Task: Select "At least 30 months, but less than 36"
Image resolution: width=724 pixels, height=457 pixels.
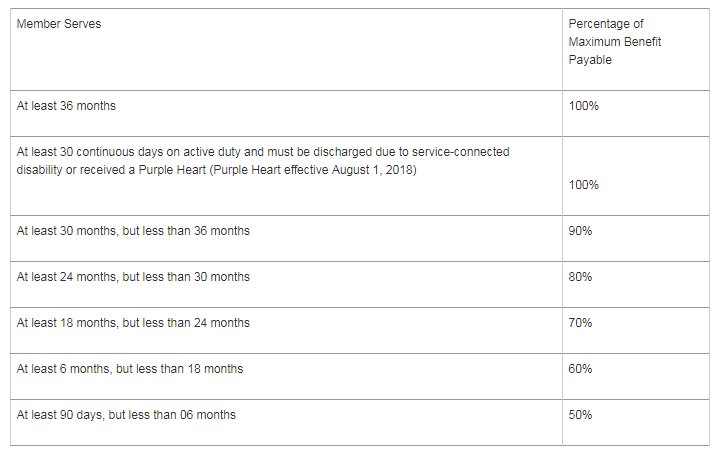Action: click(x=133, y=231)
